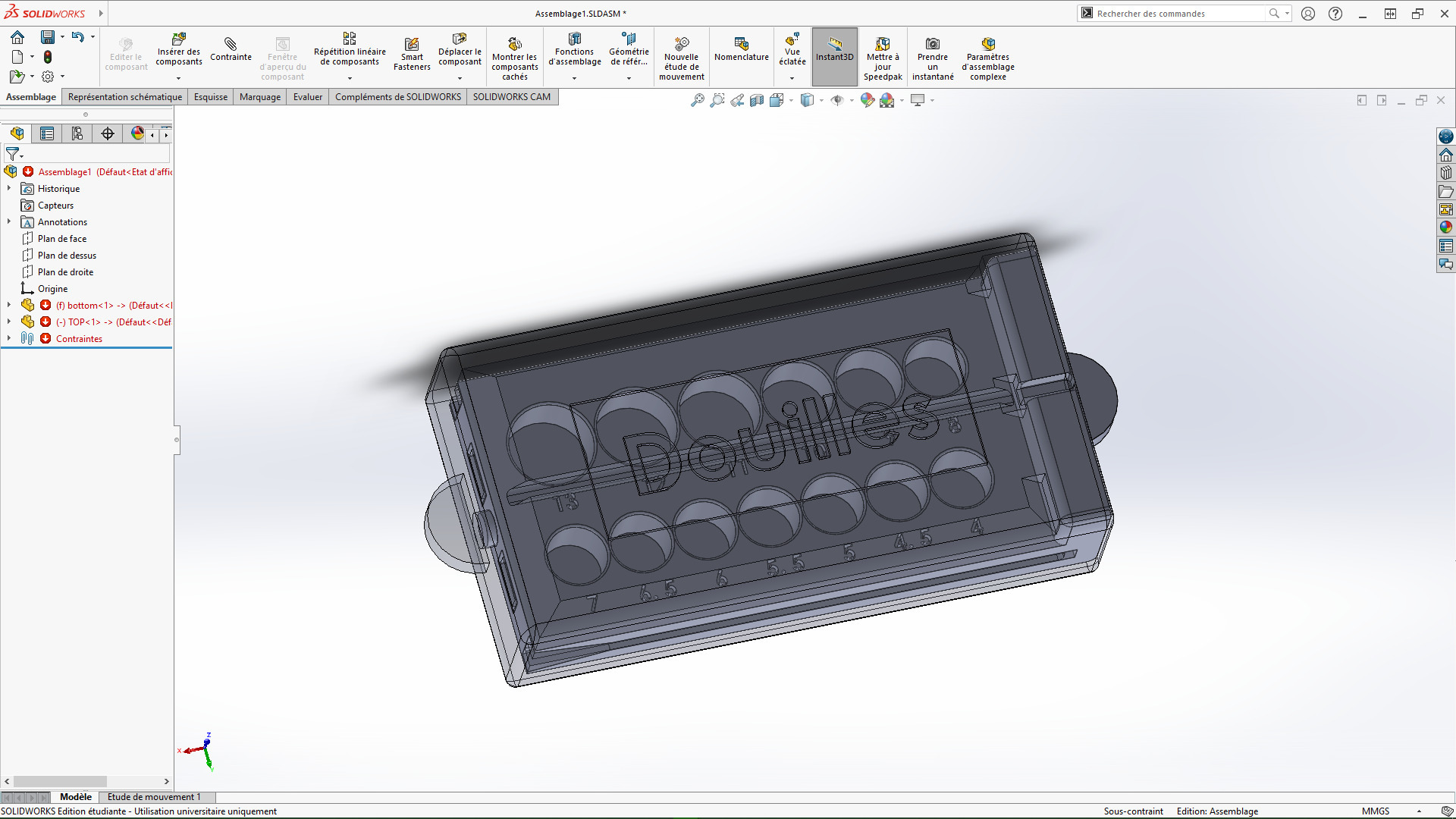This screenshot has width=1456, height=819.
Task: Select Nouvelle étude de mouvement
Action: pyautogui.click(x=681, y=45)
